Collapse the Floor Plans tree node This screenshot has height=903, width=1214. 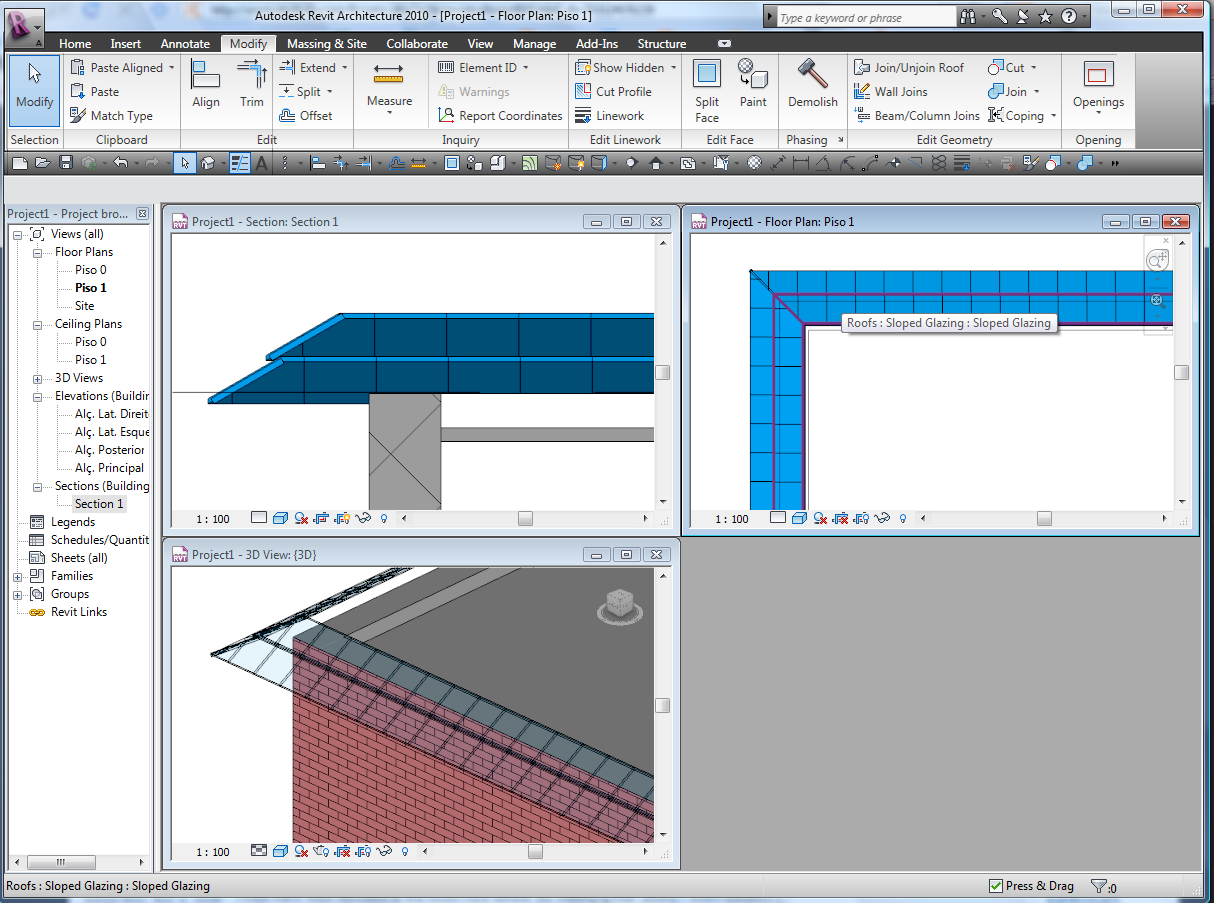(x=37, y=252)
